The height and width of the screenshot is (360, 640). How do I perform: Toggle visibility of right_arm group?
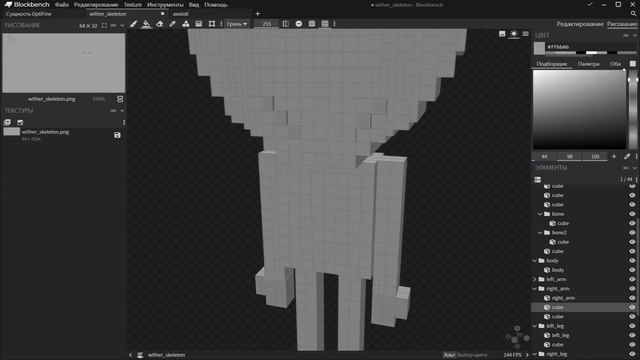pyautogui.click(x=632, y=289)
